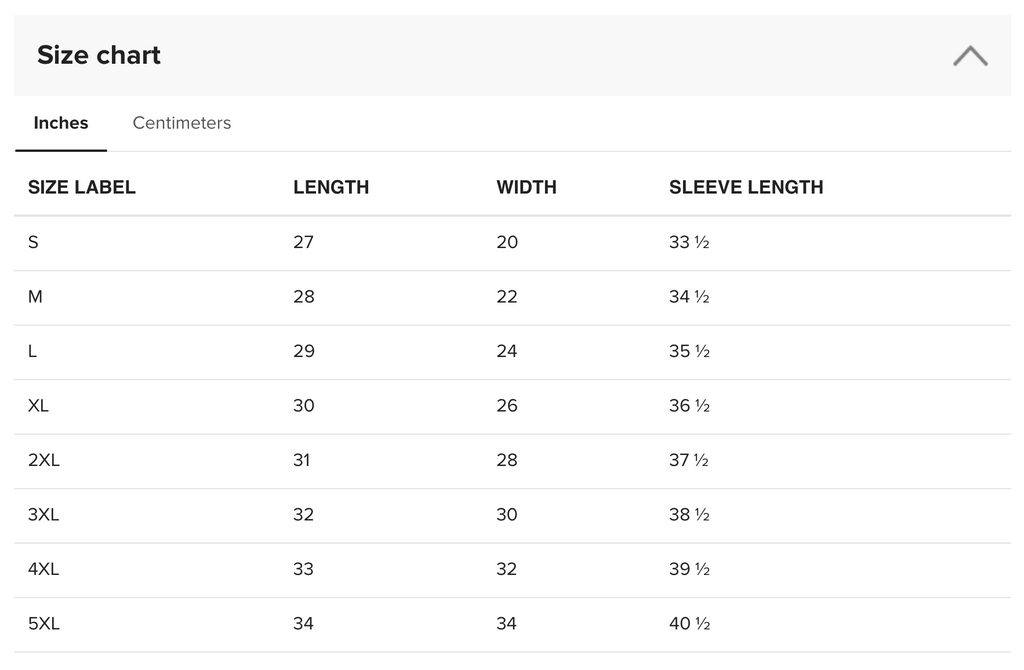Click the sleeve length value 40 ½
Screen dimensions: 1024x670
tap(689, 624)
